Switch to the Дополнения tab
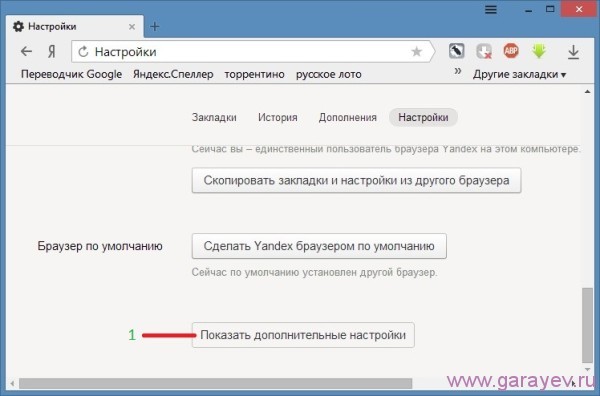 tap(347, 117)
